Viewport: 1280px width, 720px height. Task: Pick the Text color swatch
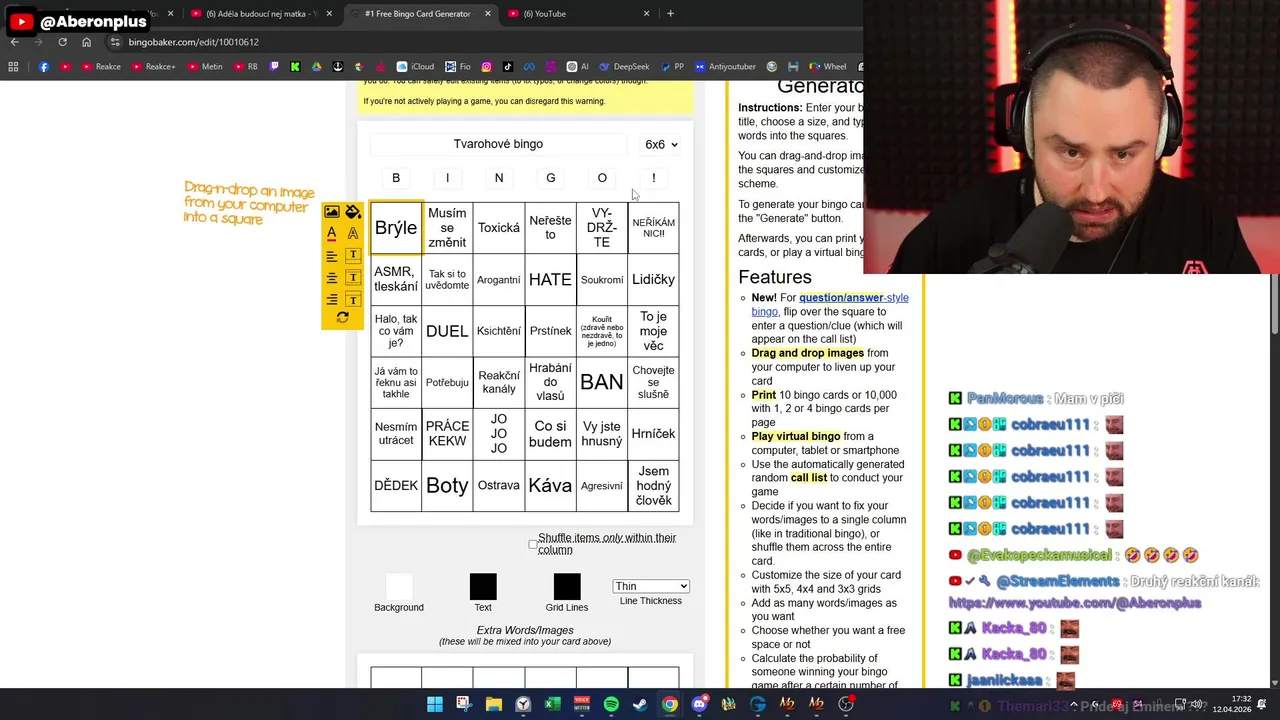483,587
